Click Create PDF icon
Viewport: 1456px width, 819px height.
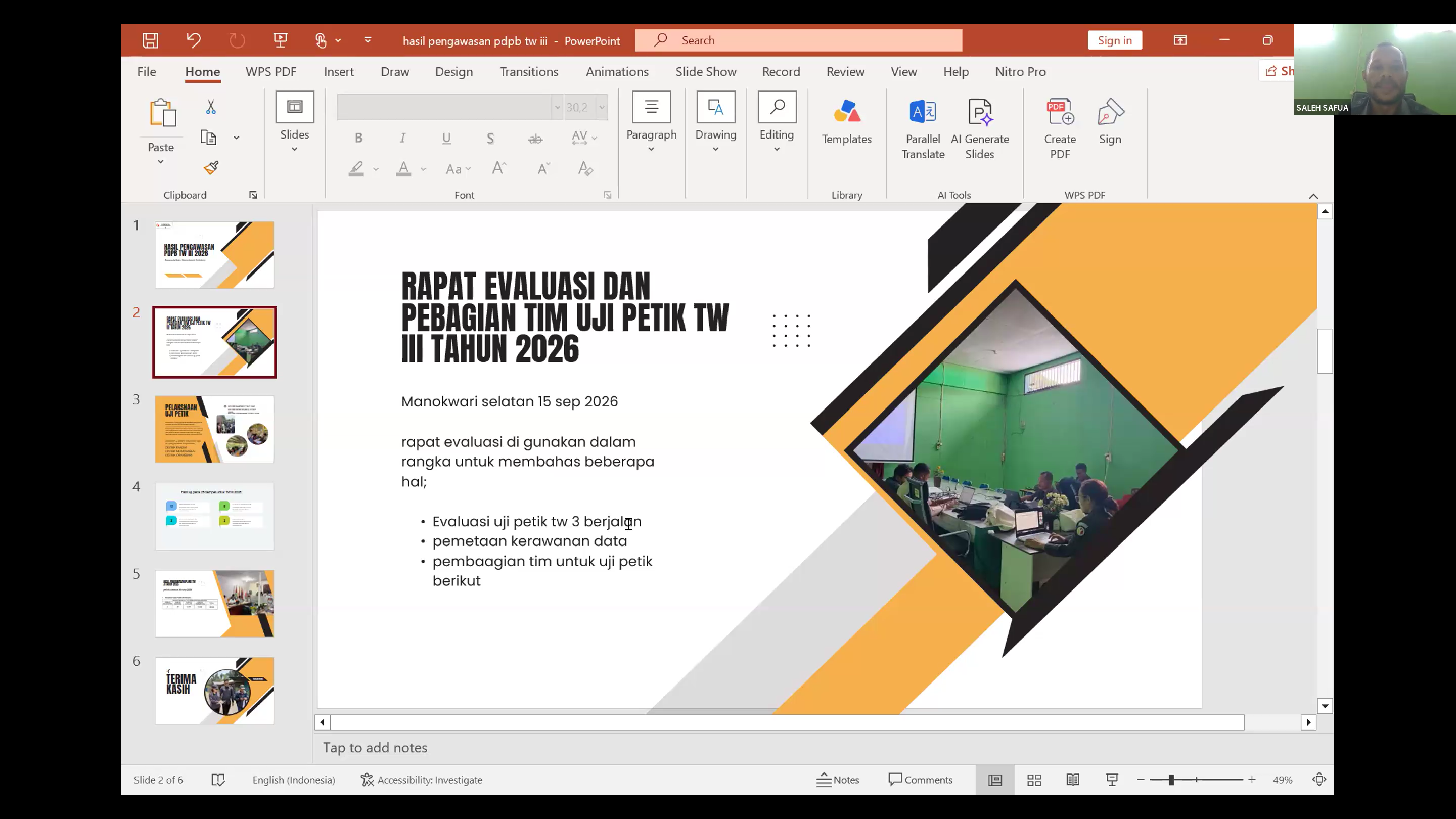point(1060,129)
